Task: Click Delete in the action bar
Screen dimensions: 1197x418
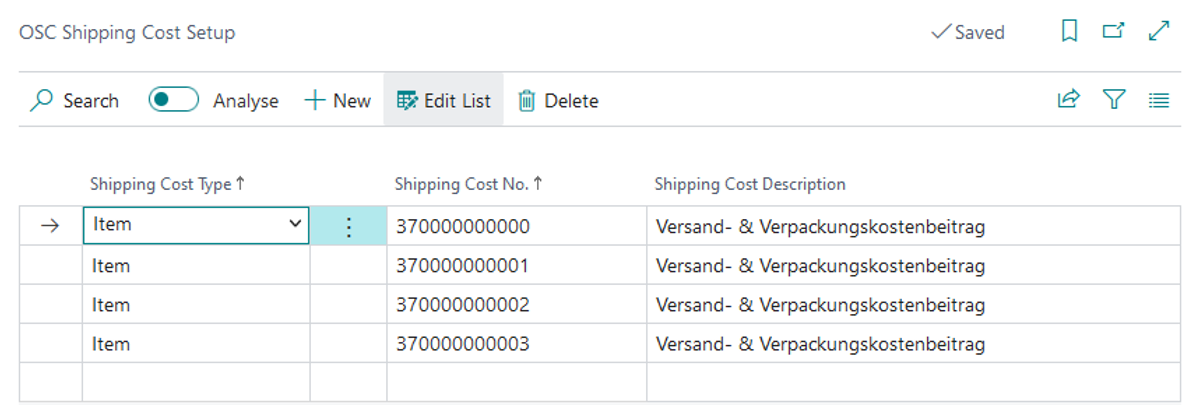Action: click(558, 101)
